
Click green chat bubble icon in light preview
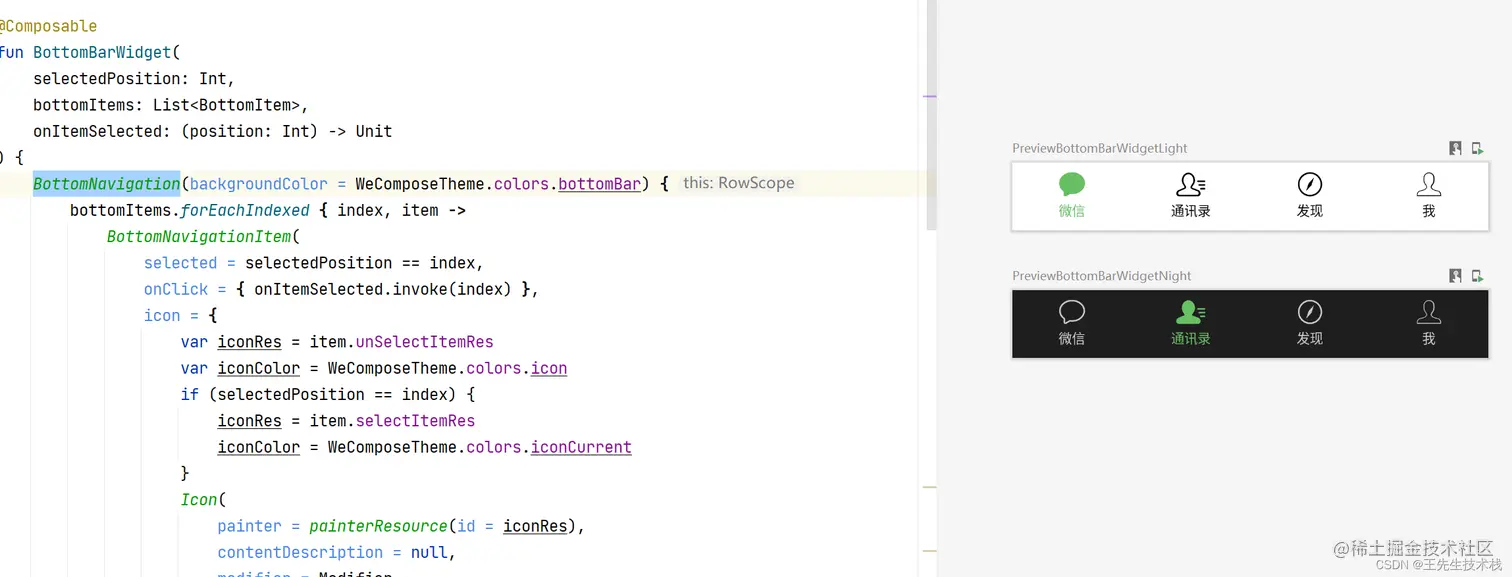[1072, 184]
